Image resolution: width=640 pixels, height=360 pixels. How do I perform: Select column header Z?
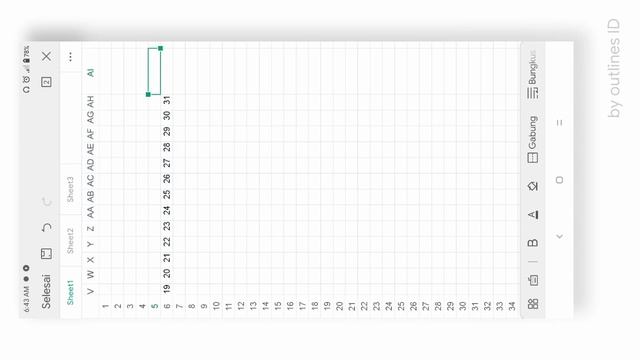click(91, 228)
